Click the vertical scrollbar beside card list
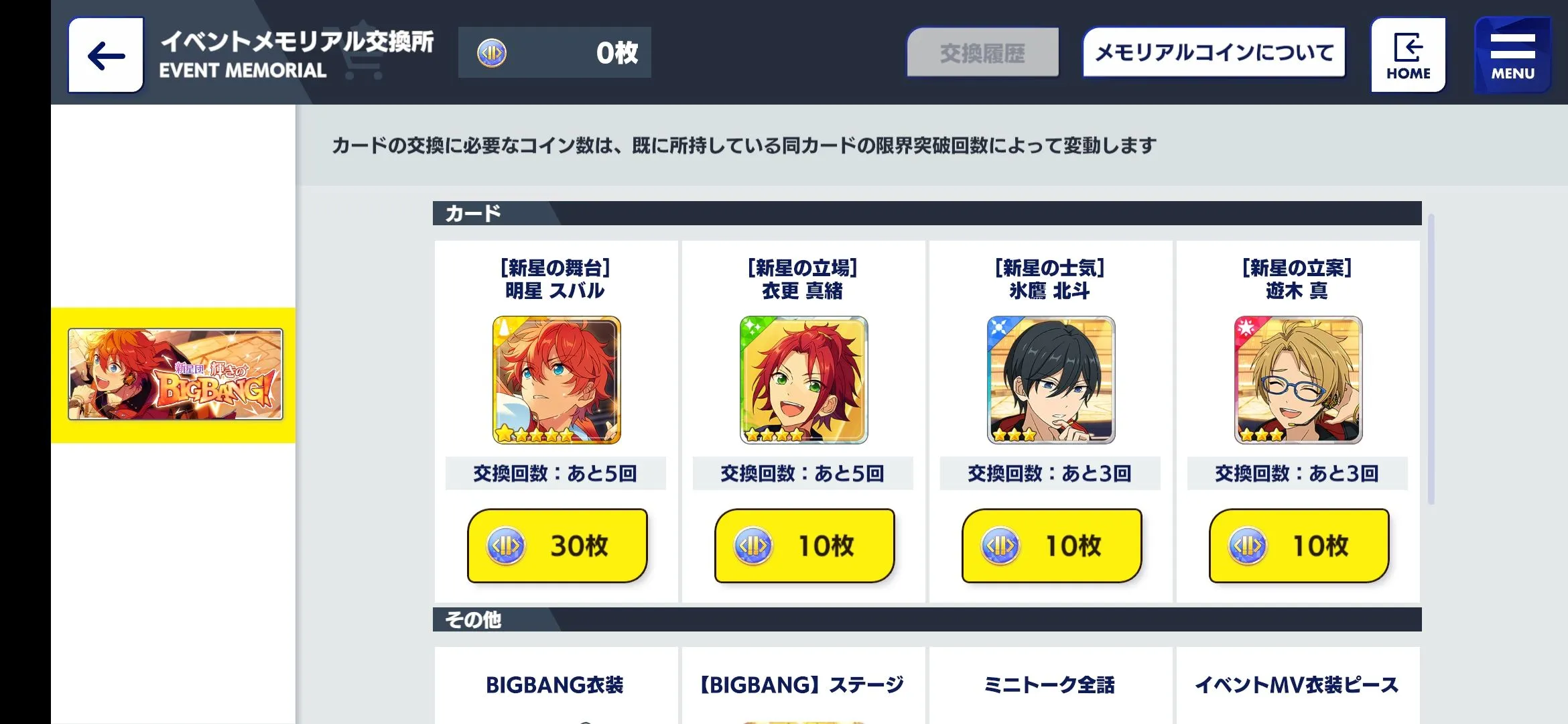The width and height of the screenshot is (1568, 724). 1431,359
